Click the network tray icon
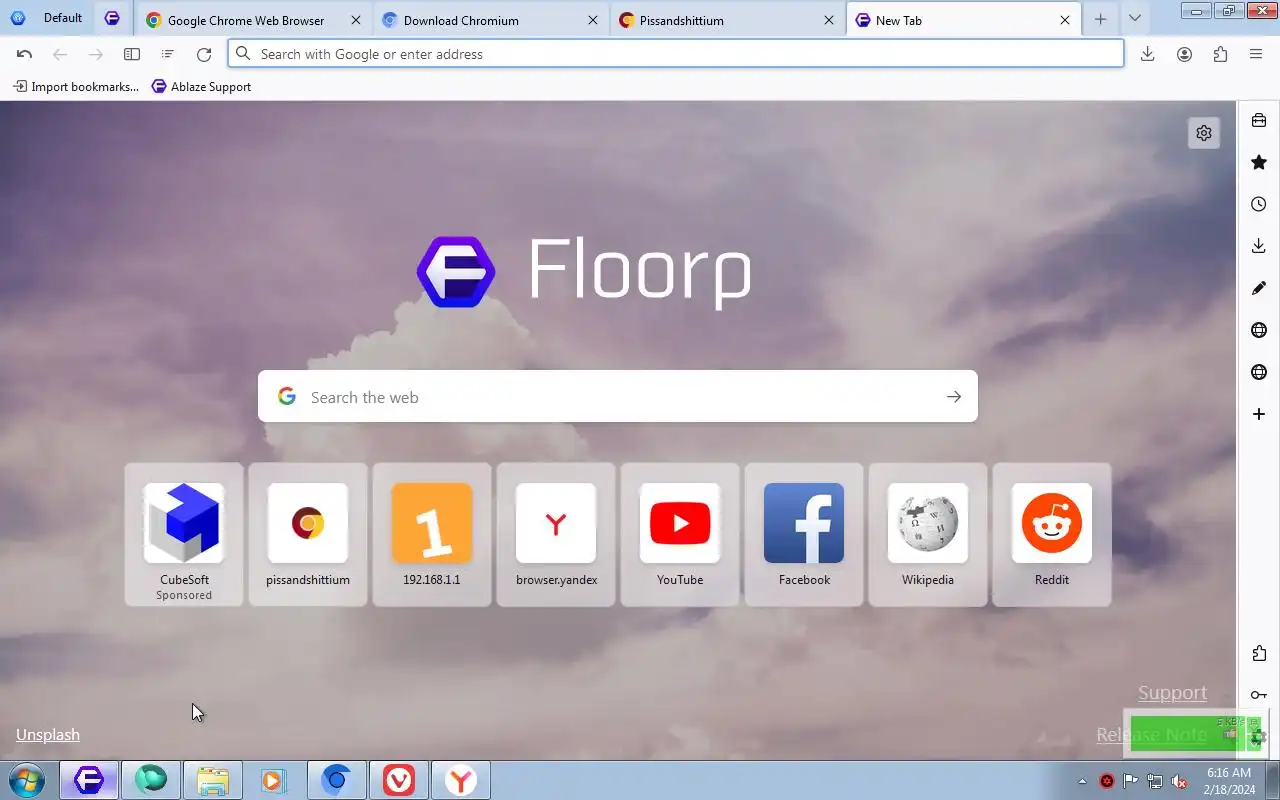 click(1155, 781)
